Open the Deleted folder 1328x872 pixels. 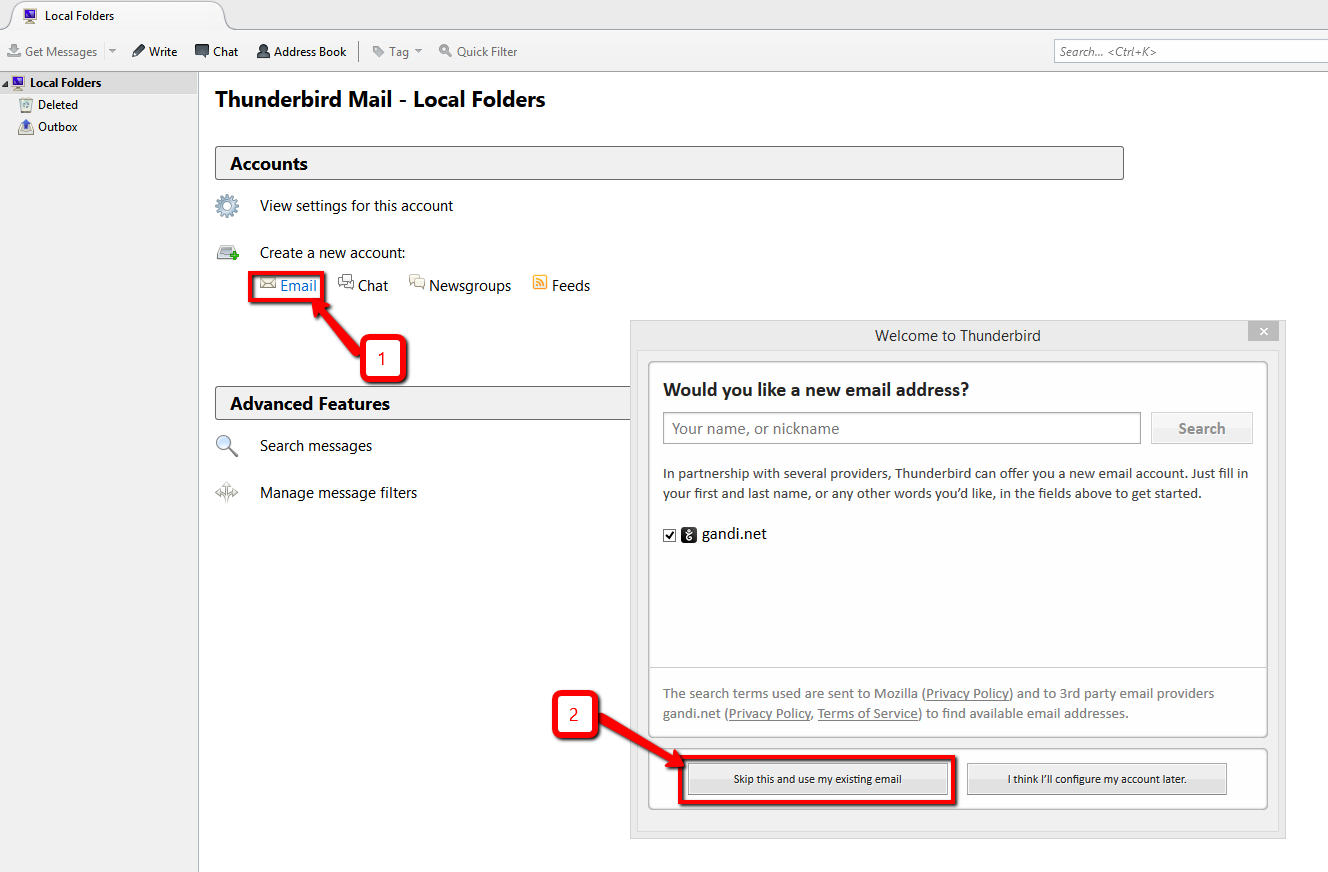pos(58,105)
